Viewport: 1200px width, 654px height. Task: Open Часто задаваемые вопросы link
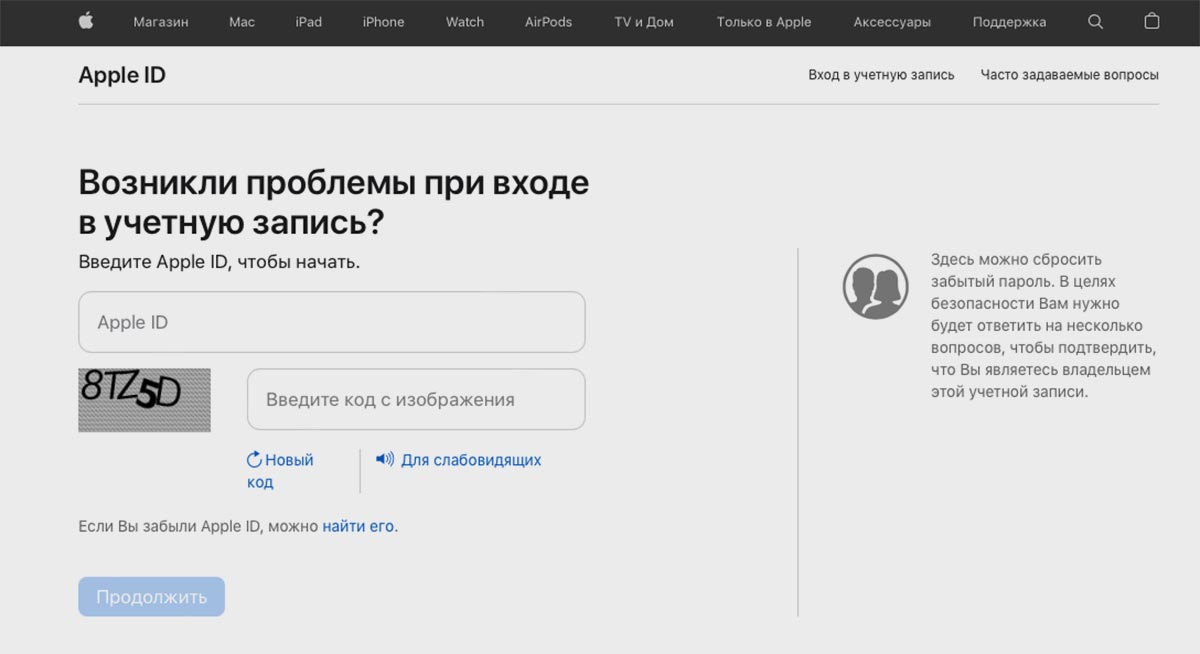click(x=1069, y=75)
